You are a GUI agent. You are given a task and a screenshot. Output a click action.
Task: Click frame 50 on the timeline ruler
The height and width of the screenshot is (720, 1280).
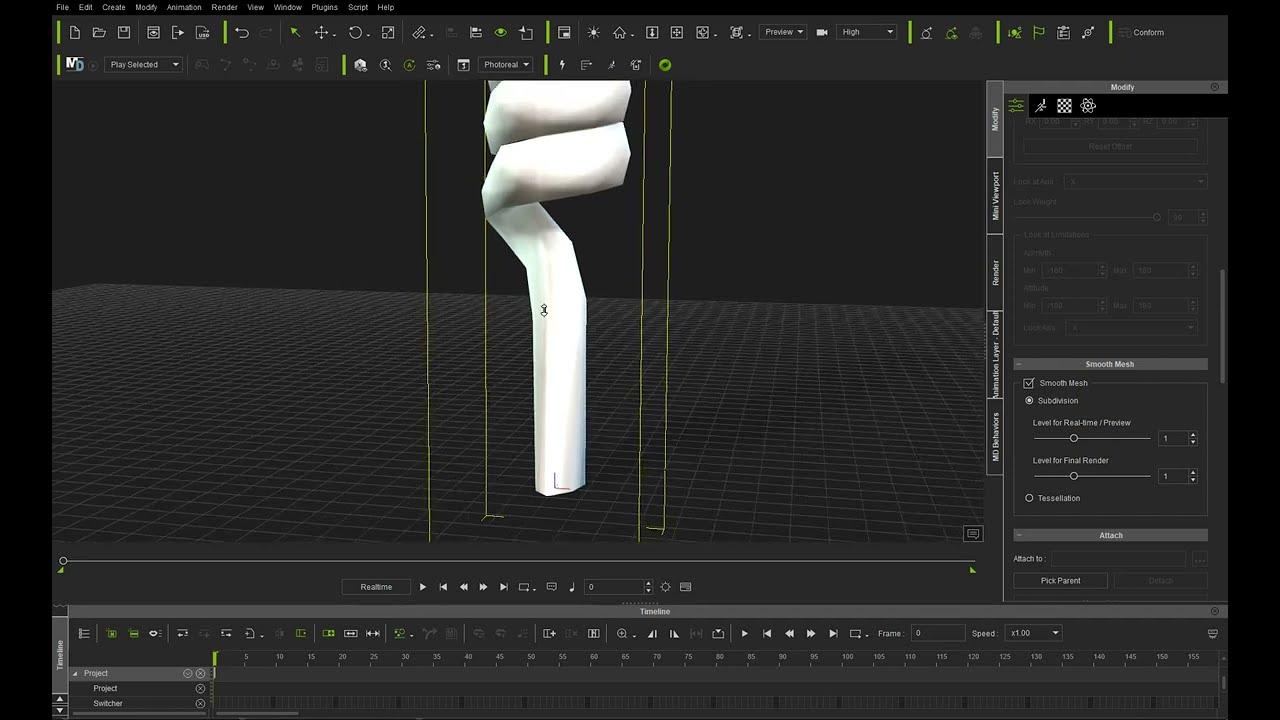click(531, 657)
